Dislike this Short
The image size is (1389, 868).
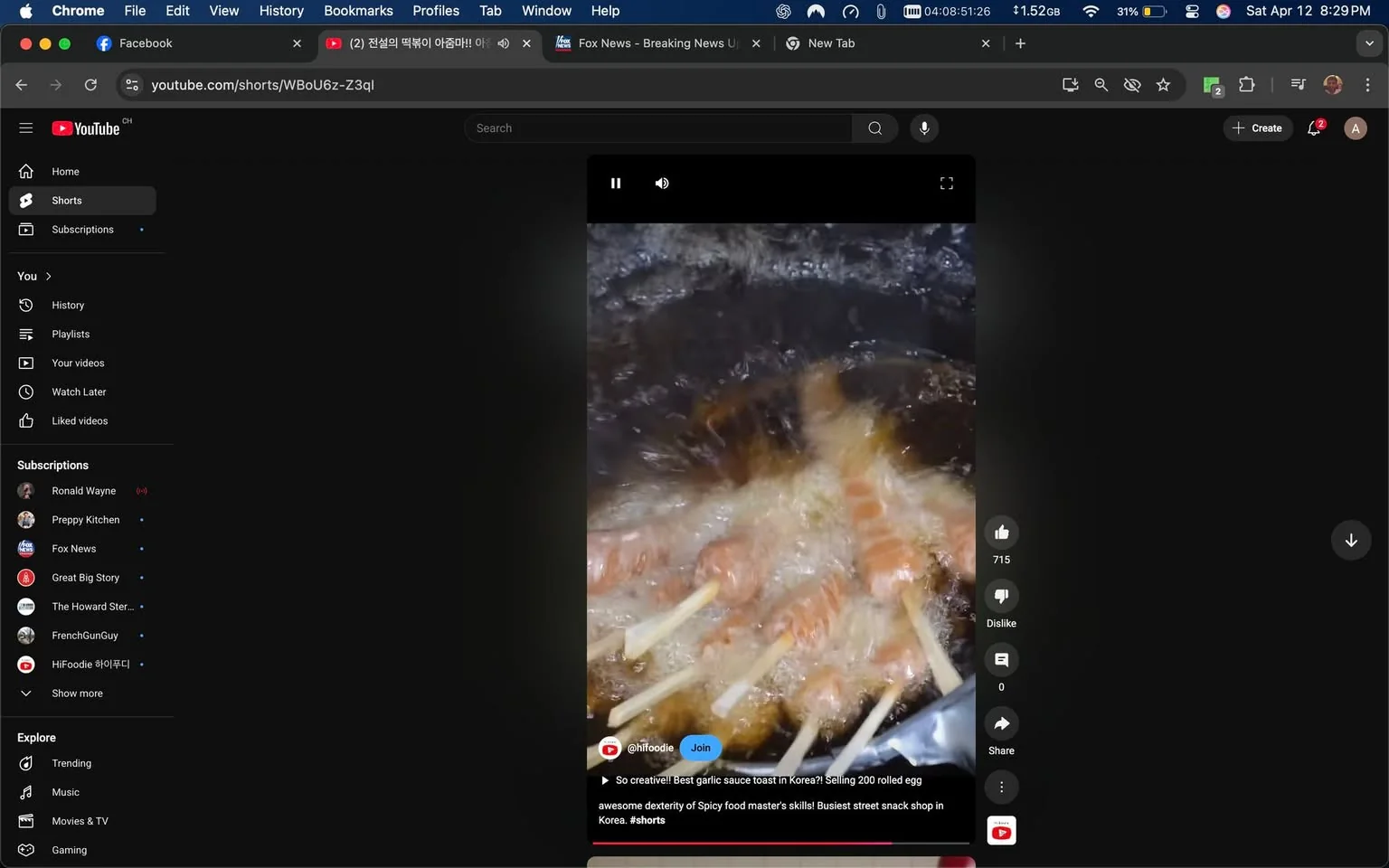(1001, 597)
